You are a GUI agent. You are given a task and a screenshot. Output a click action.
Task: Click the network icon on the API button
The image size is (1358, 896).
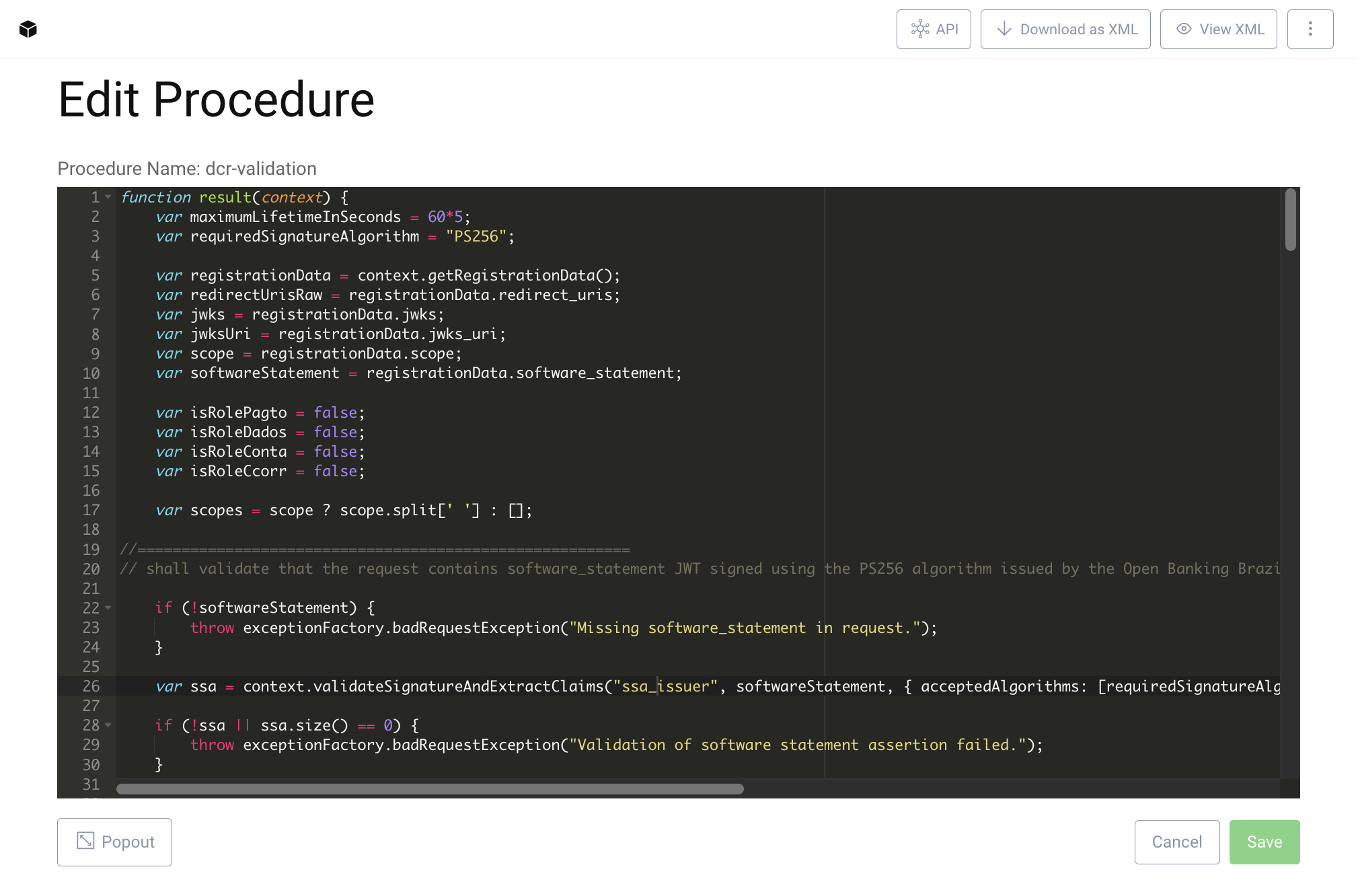click(x=920, y=28)
